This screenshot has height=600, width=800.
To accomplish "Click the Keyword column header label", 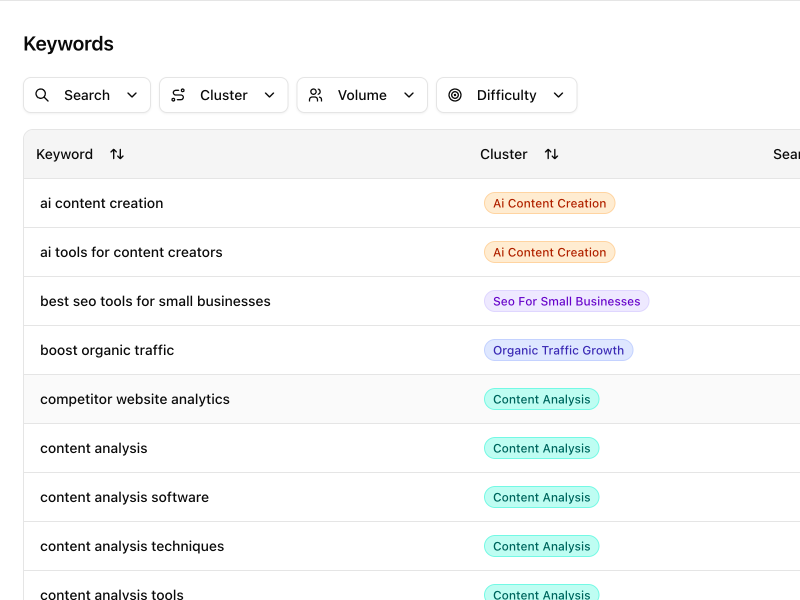I will point(64,154).
